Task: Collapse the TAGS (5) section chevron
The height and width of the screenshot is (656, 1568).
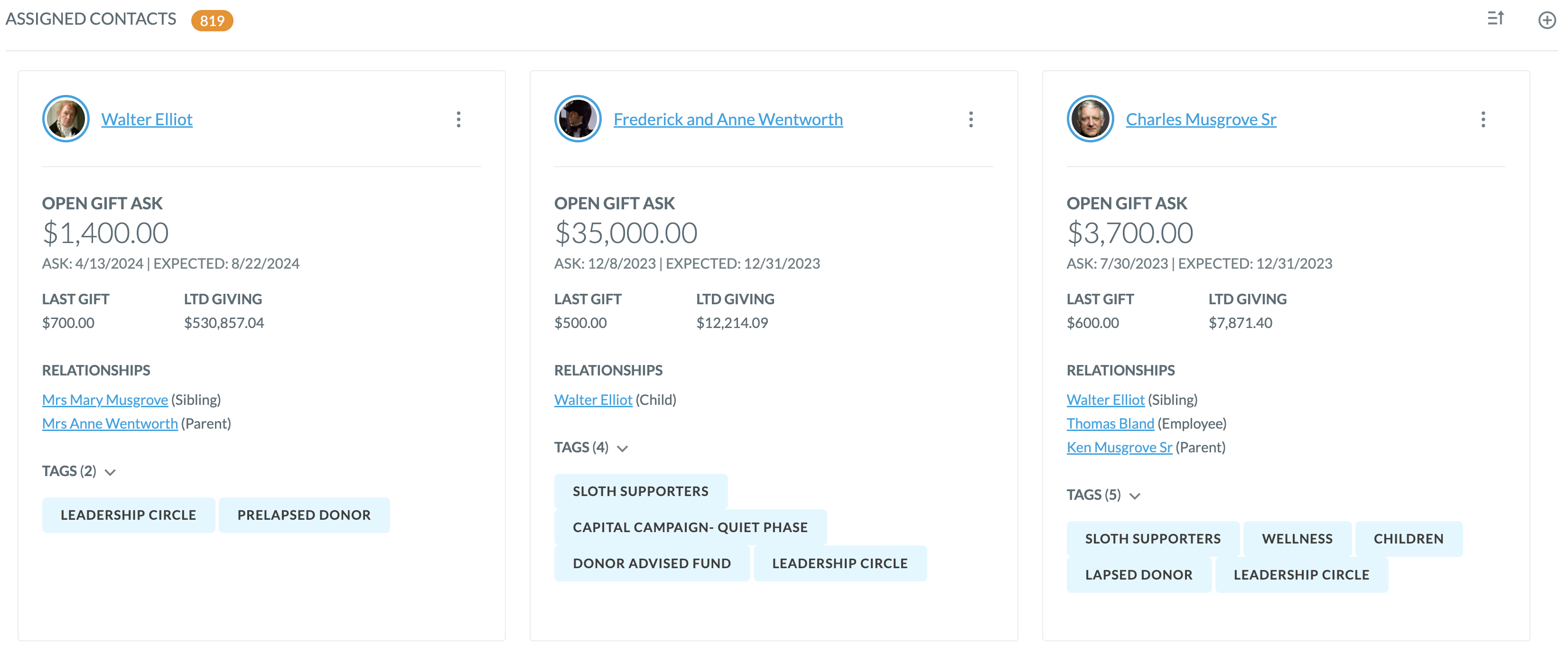Action: tap(1135, 496)
